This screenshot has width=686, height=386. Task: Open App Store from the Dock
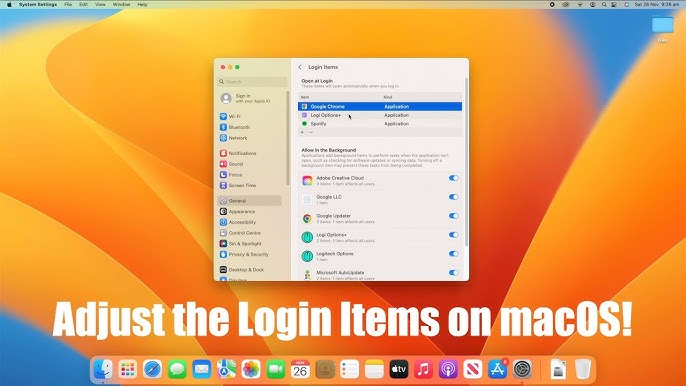497,369
